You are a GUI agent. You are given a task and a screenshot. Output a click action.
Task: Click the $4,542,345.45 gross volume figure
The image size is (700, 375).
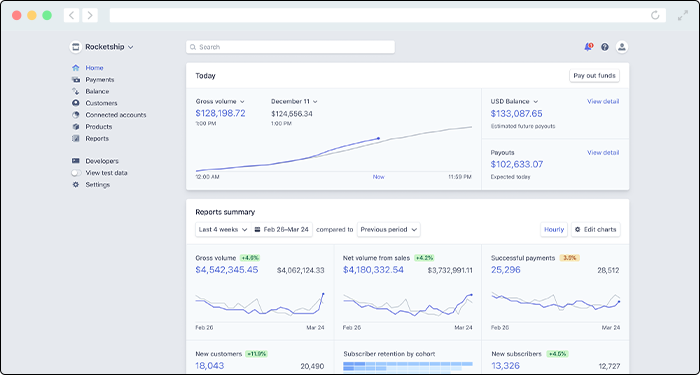pyautogui.click(x=227, y=270)
